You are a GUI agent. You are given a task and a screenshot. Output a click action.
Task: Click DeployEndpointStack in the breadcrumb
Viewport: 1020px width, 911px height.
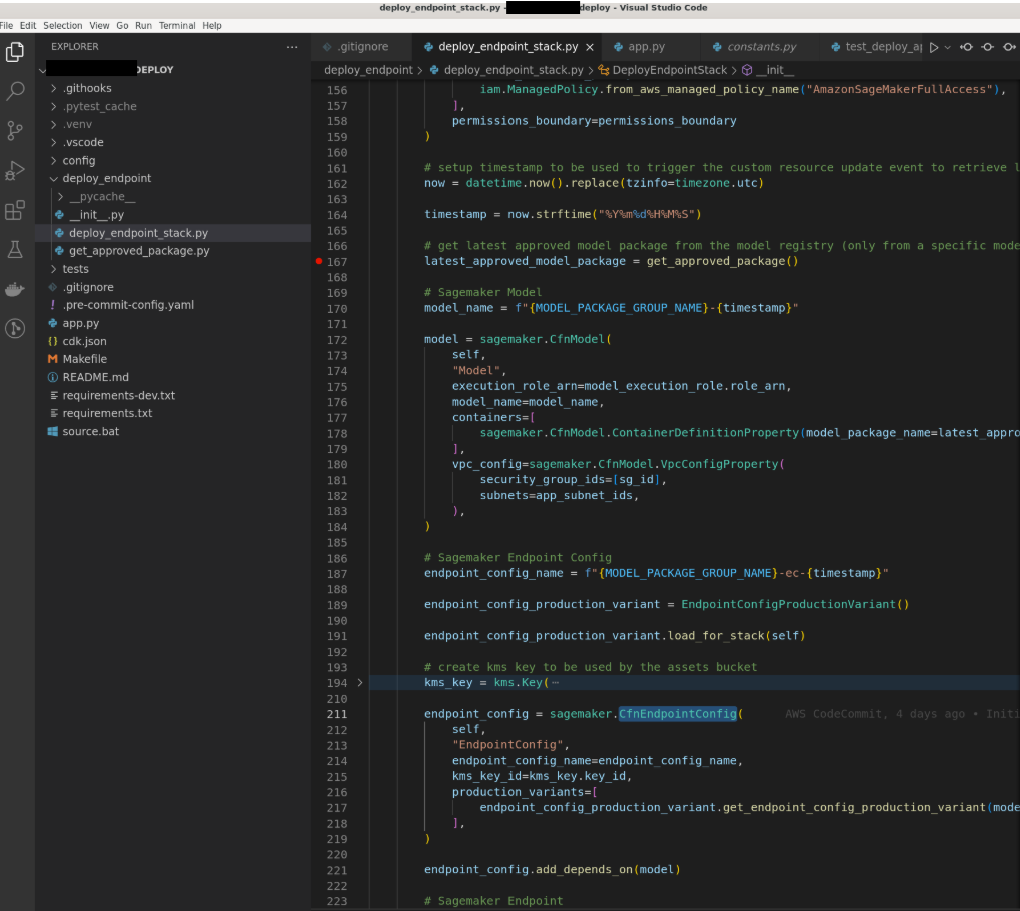(670, 70)
